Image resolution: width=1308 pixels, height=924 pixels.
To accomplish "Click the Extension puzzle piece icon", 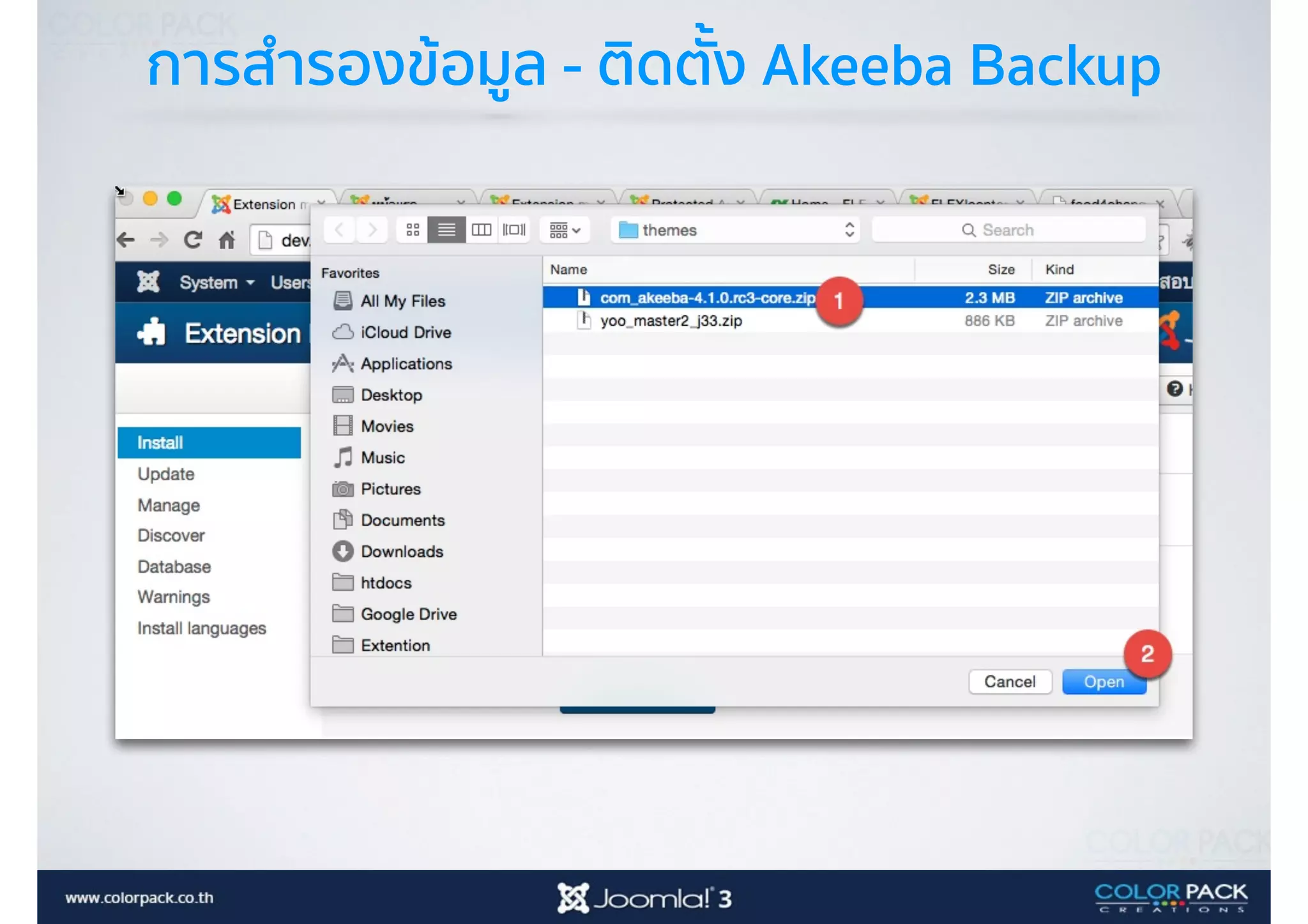I will (x=151, y=332).
